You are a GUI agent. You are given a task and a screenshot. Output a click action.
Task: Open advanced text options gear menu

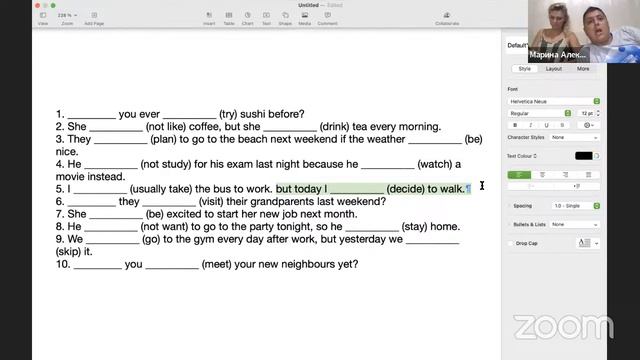pyautogui.click(x=589, y=125)
